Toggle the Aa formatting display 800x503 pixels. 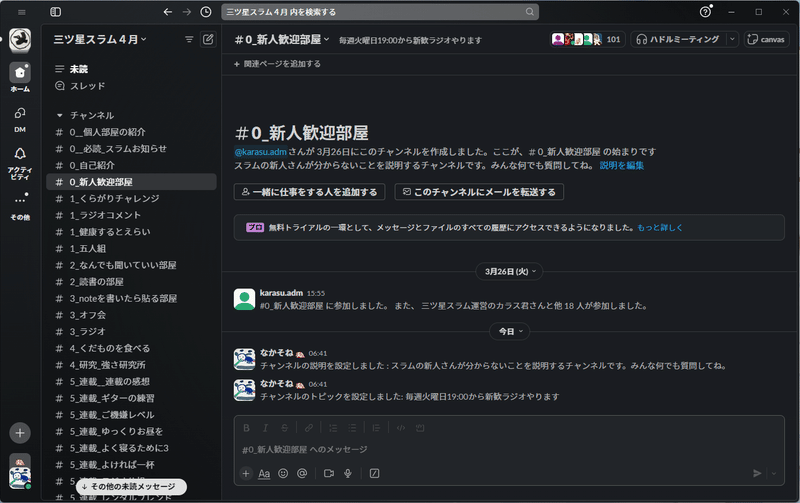[264, 473]
